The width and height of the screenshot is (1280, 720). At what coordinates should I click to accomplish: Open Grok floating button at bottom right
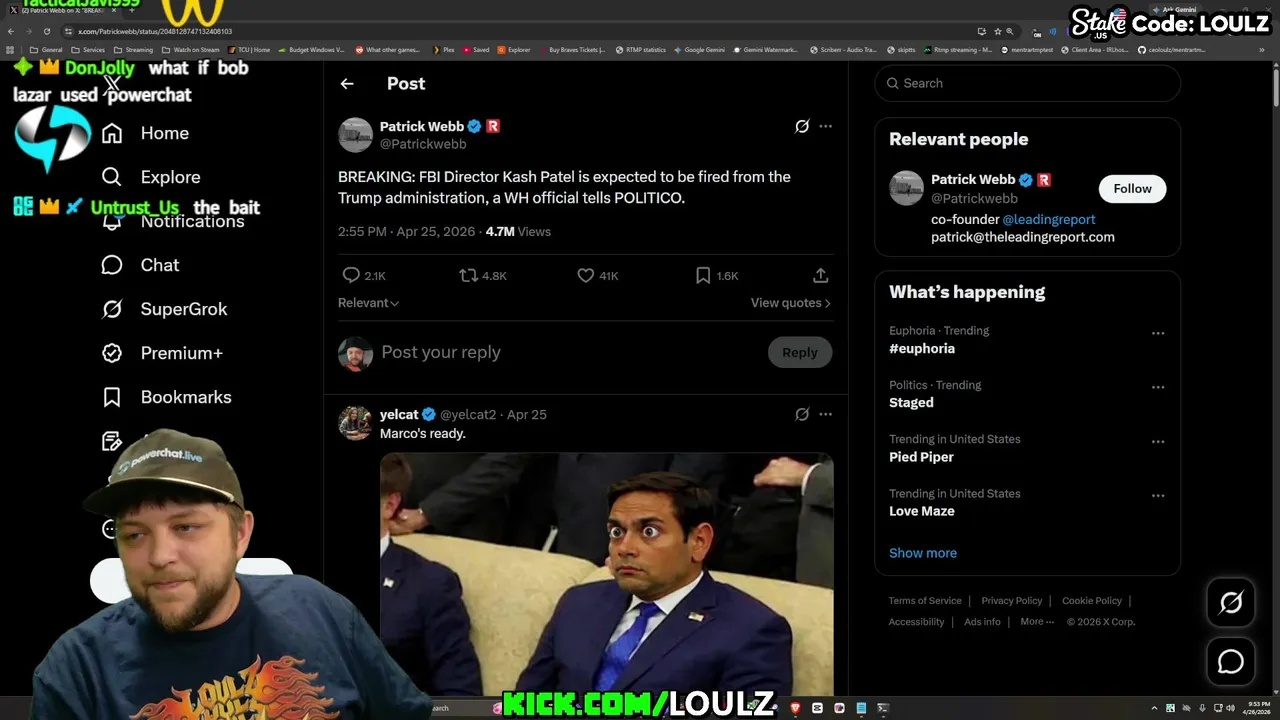[x=1231, y=602]
